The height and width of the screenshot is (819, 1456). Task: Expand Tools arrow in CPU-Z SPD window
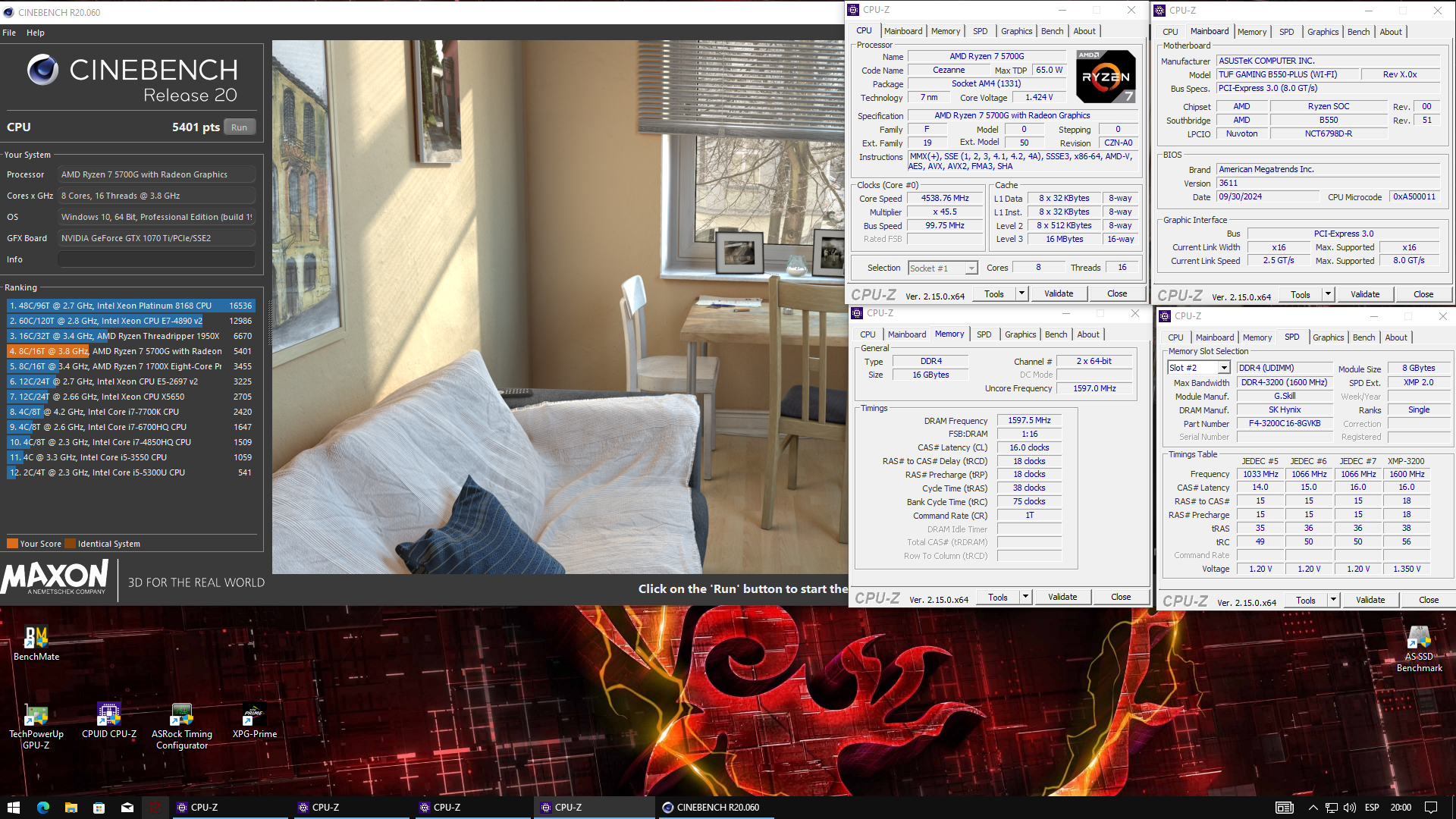click(1333, 600)
